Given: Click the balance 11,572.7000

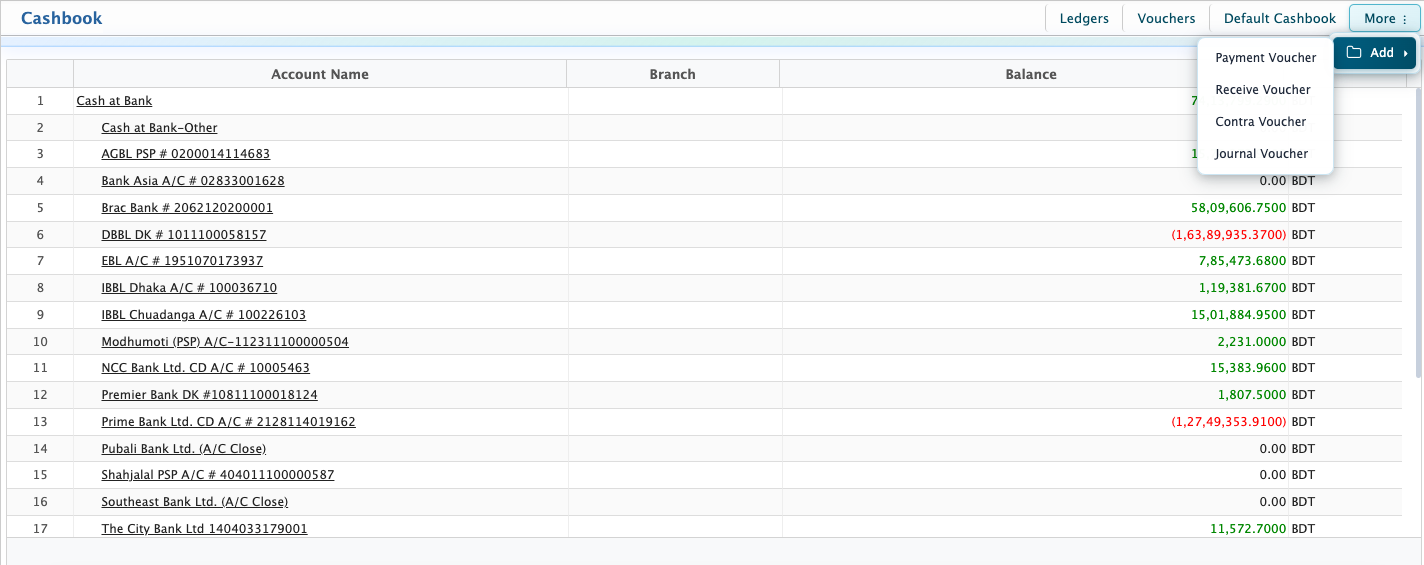Looking at the screenshot, I should pyautogui.click(x=1248, y=529).
